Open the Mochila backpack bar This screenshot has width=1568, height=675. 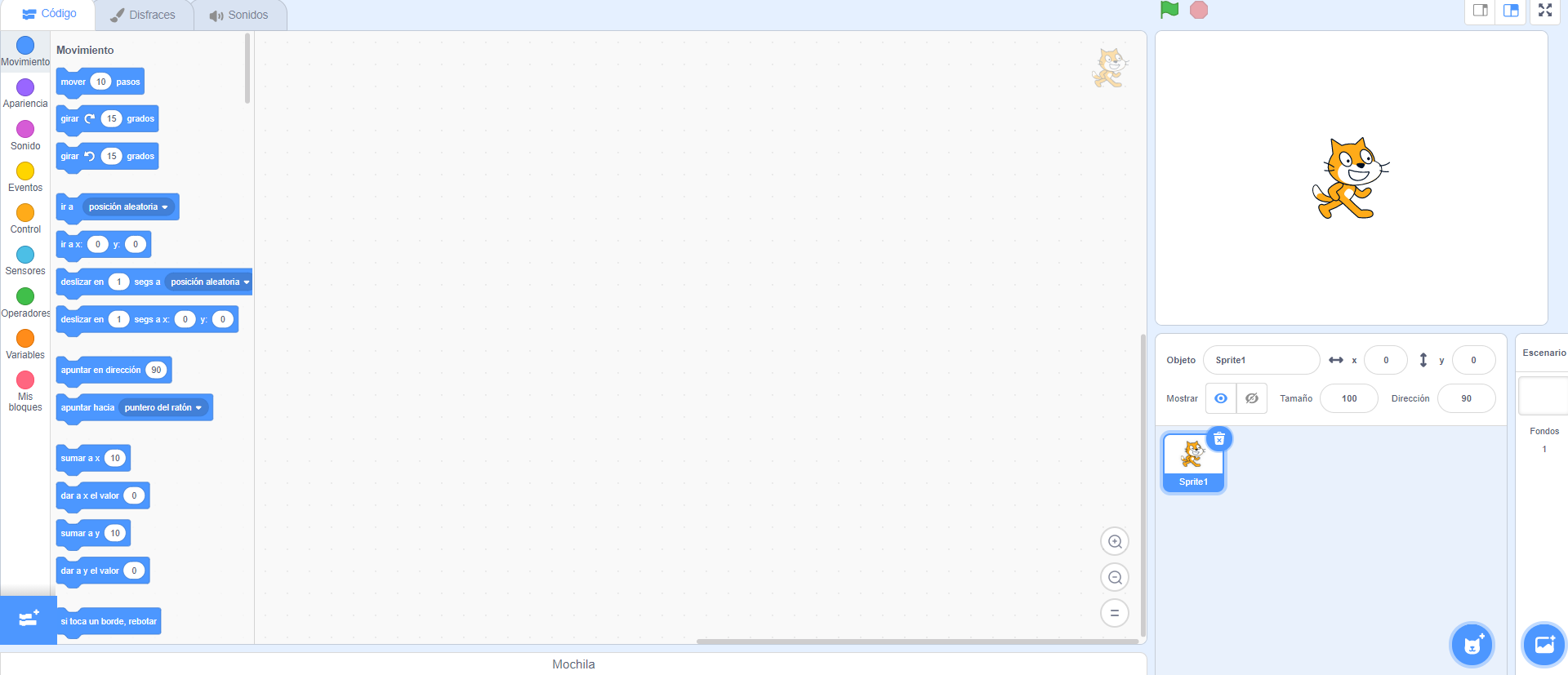[573, 664]
